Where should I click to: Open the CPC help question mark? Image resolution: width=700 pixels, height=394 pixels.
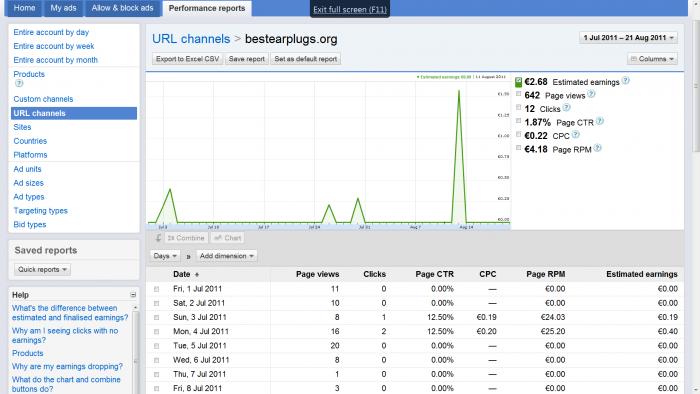(575, 134)
